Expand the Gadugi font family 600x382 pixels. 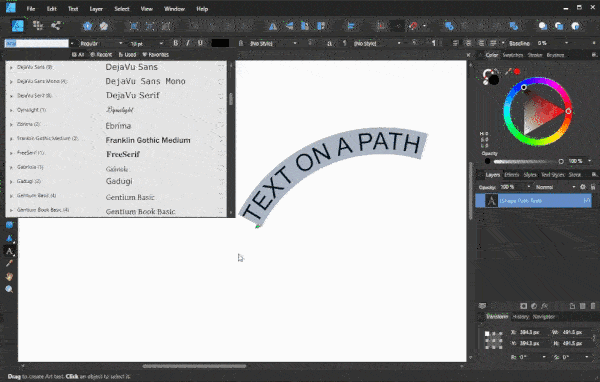coord(11,181)
